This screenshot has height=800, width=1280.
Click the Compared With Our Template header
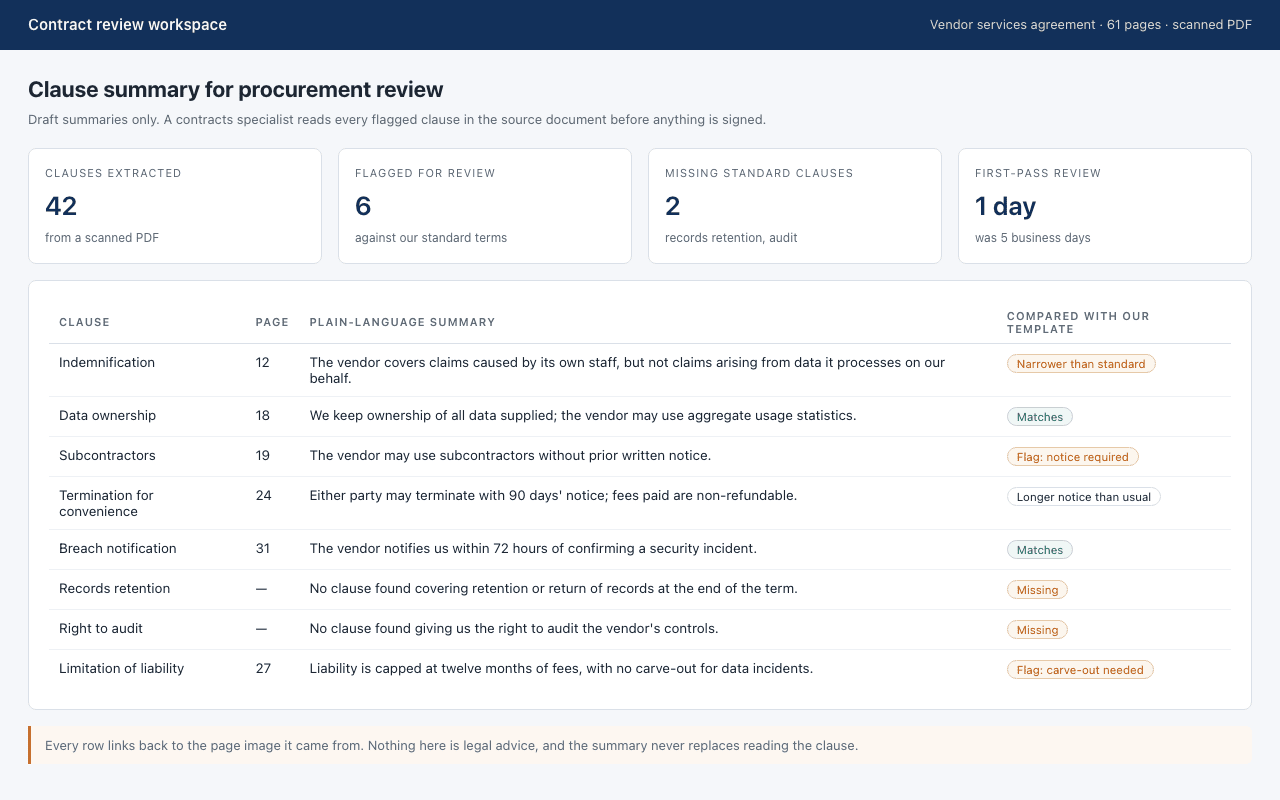point(1078,323)
